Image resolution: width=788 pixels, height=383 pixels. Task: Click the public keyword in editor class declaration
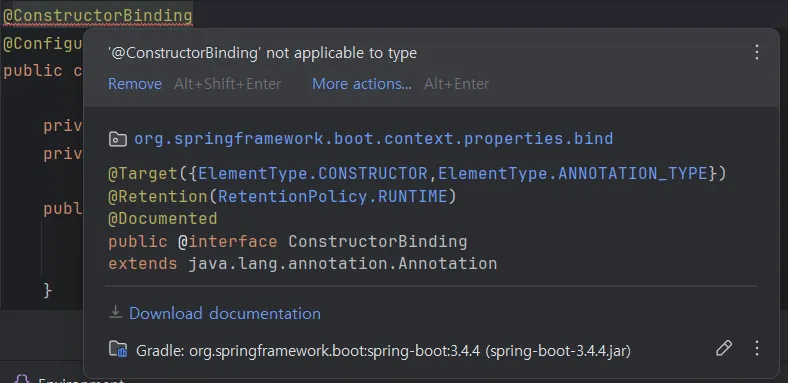click(x=33, y=71)
